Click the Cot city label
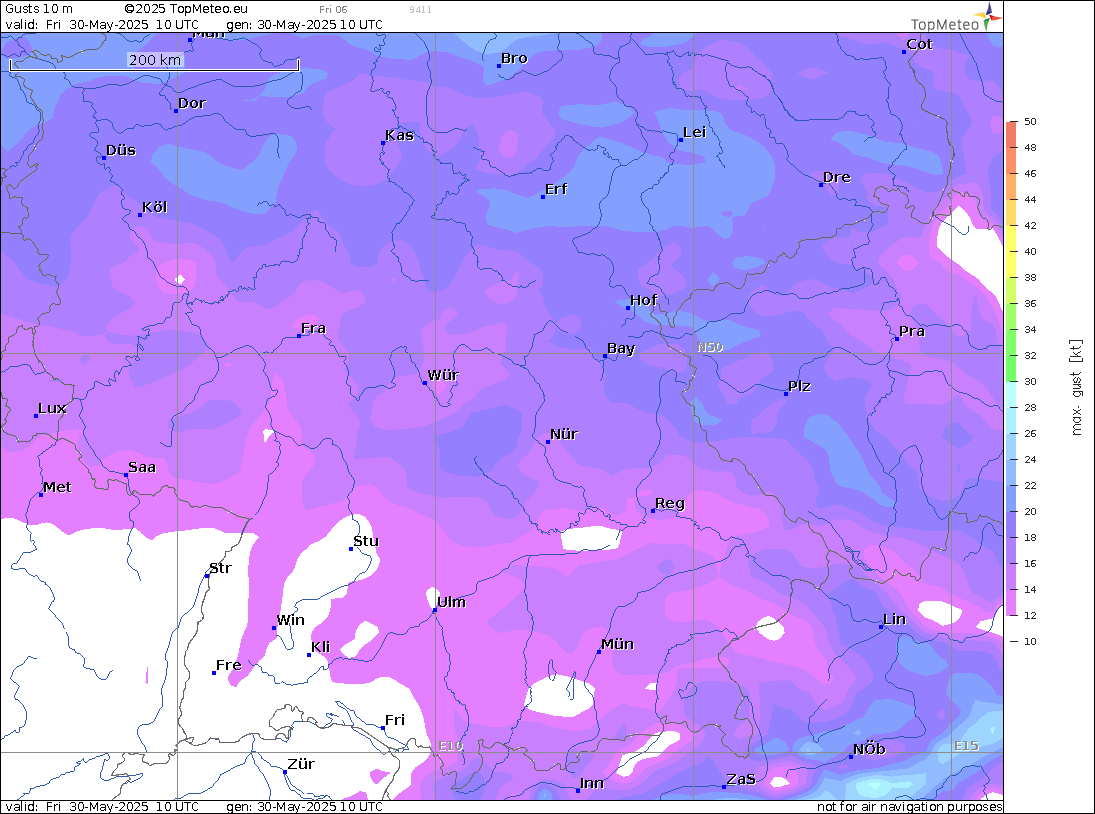The image size is (1095, 814). coord(919,44)
